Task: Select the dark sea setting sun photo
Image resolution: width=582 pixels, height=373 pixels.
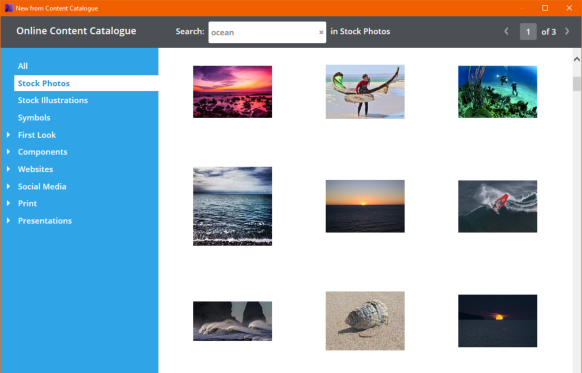Action: (x=497, y=321)
